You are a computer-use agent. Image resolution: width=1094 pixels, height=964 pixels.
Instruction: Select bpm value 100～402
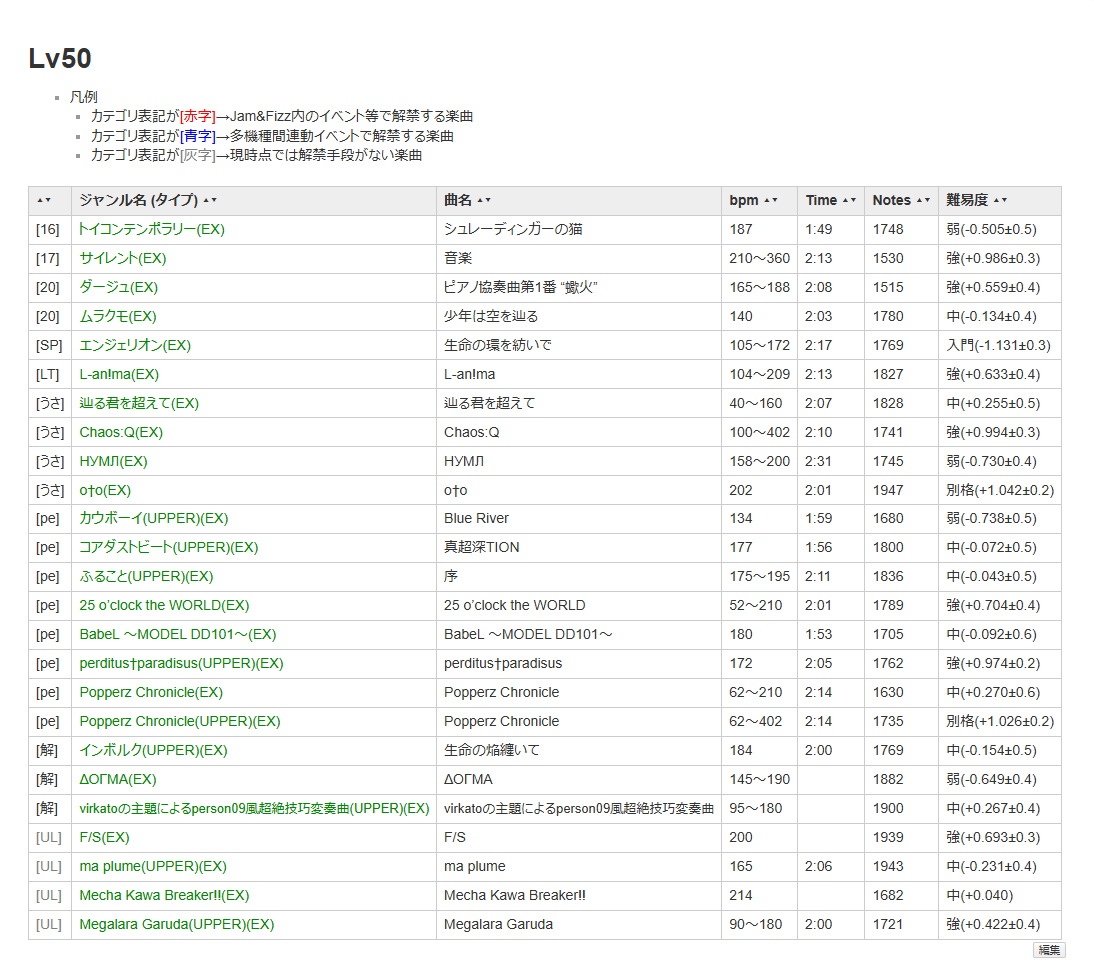click(x=759, y=432)
